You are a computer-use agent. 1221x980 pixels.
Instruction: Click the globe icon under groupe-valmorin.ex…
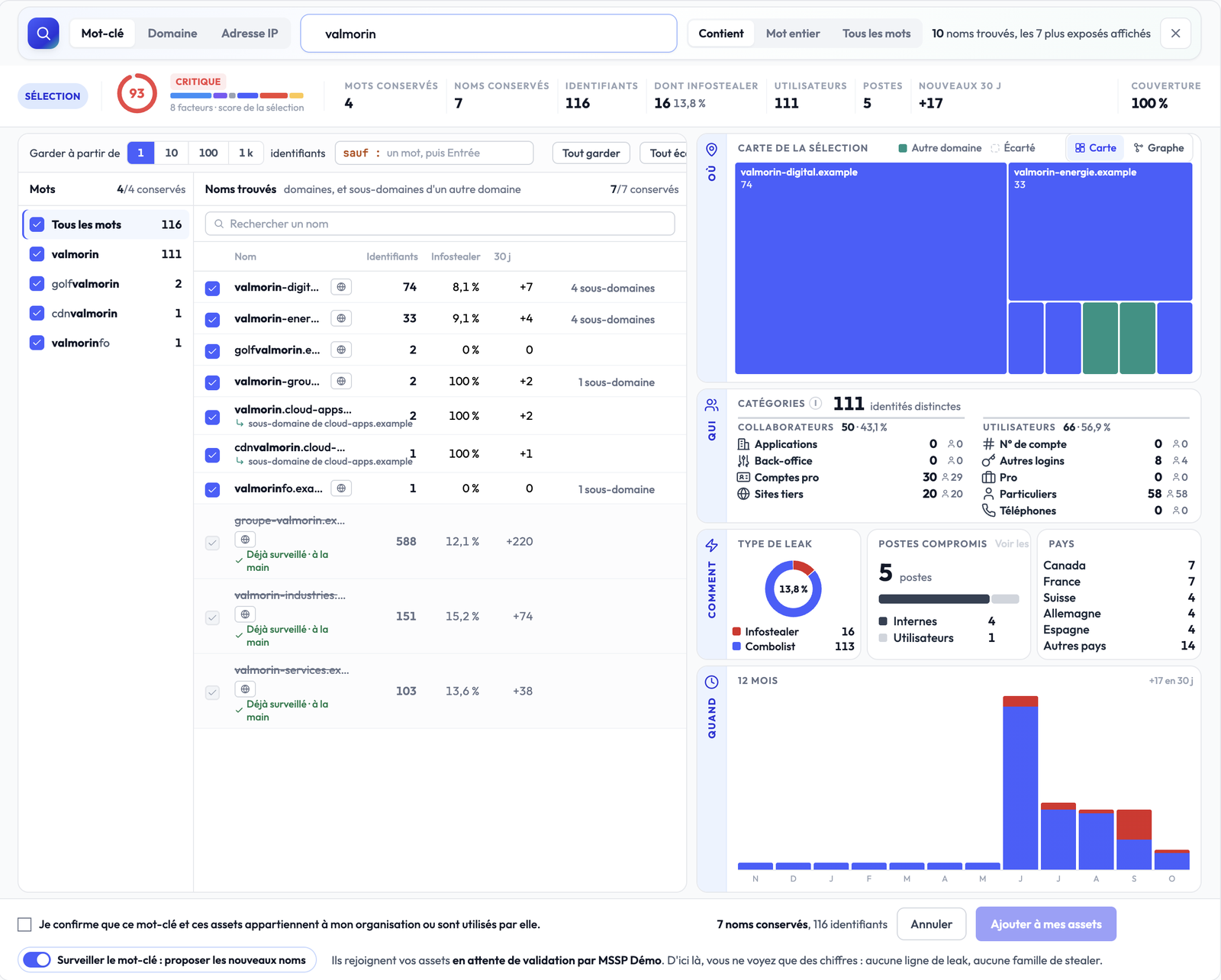pyautogui.click(x=245, y=539)
